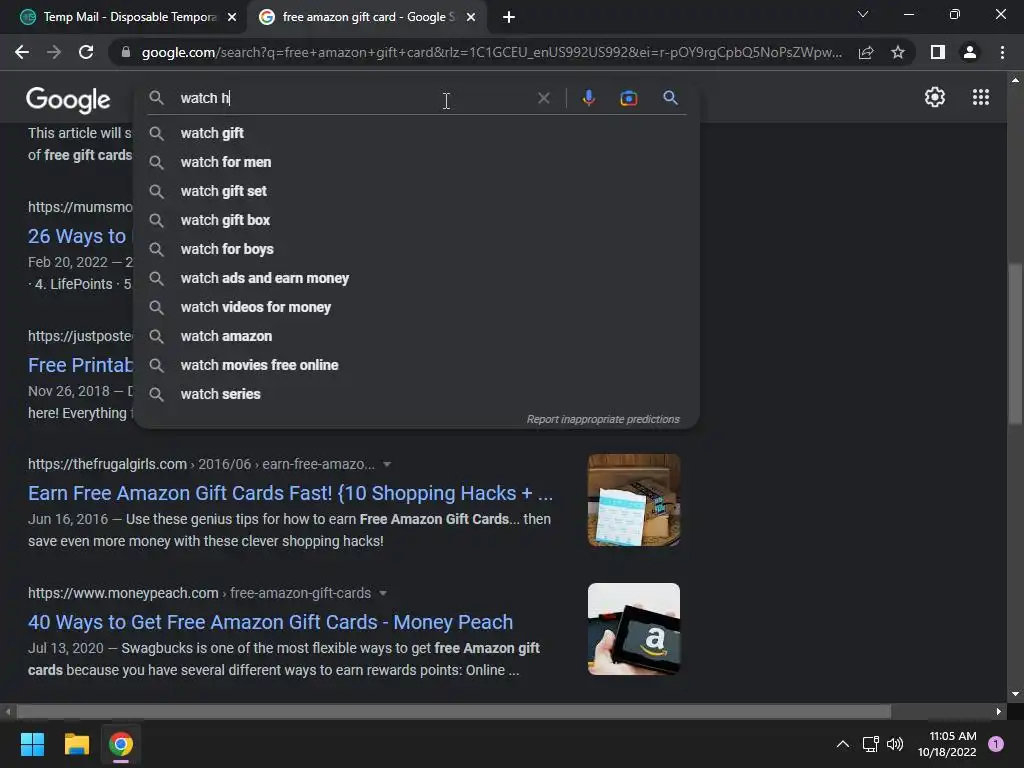Expand thefrugalgirls.com result options arrow
The width and height of the screenshot is (1024, 768).
pos(387,464)
